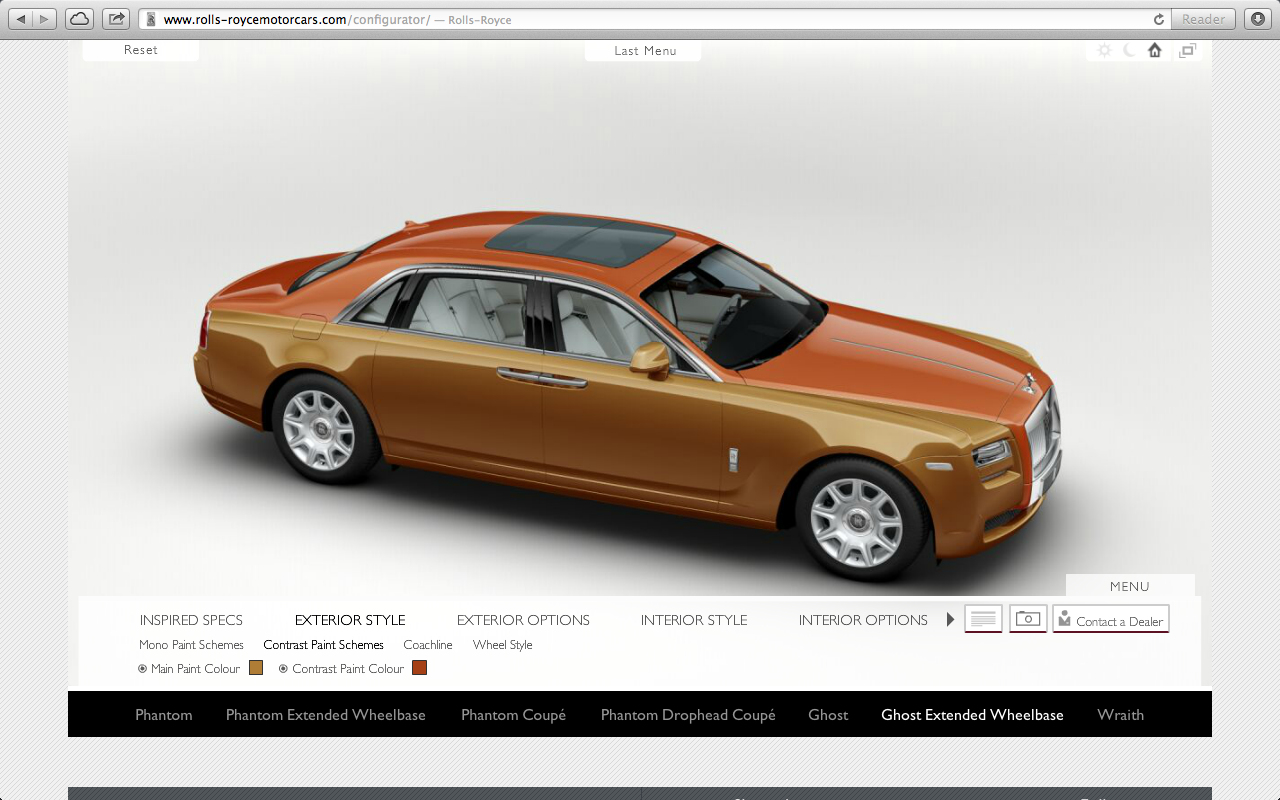
Task: Open the iCloud tabs button
Action: pyautogui.click(x=79, y=19)
